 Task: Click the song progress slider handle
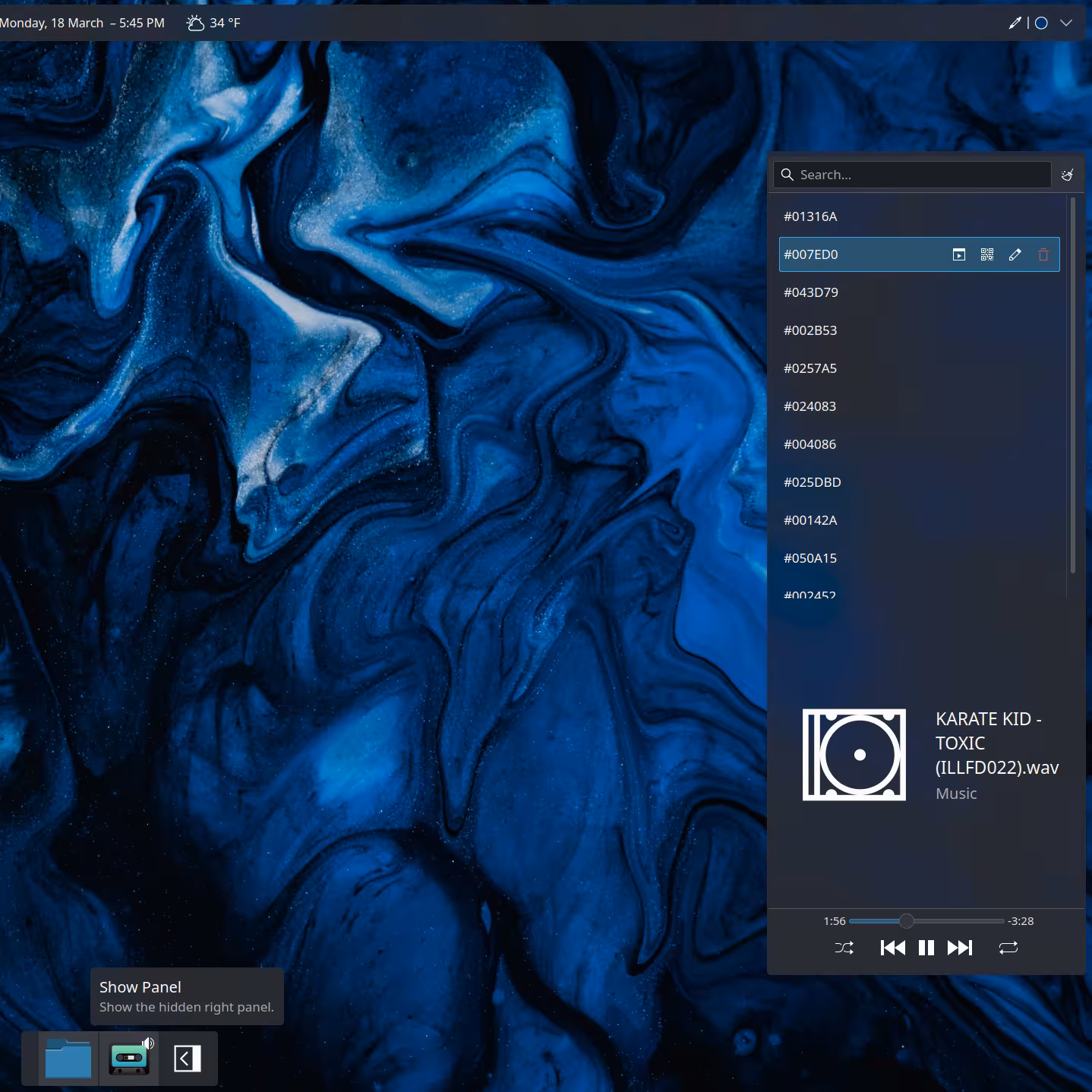907,921
